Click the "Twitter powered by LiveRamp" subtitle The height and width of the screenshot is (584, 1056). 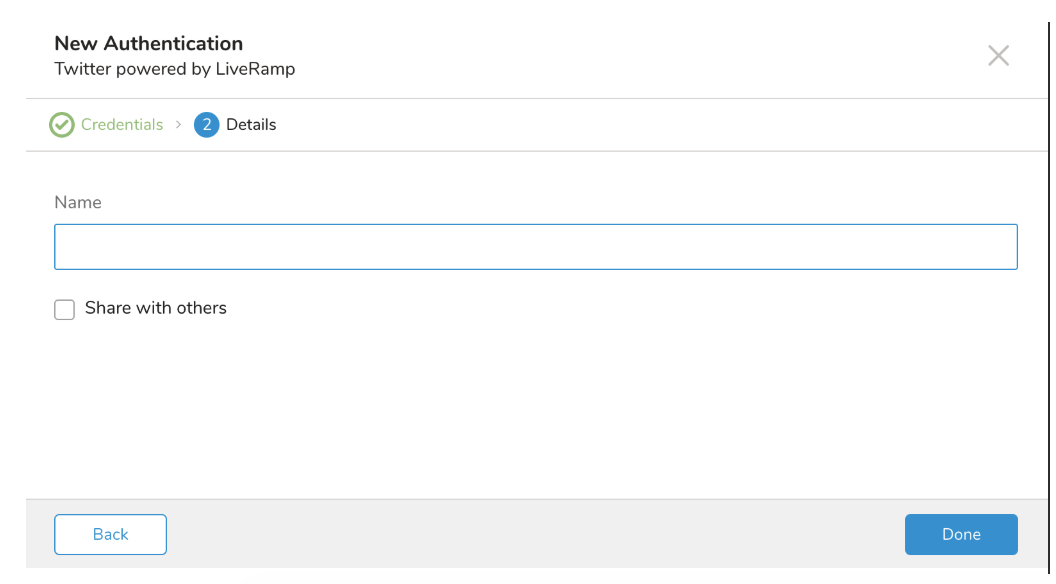point(174,69)
